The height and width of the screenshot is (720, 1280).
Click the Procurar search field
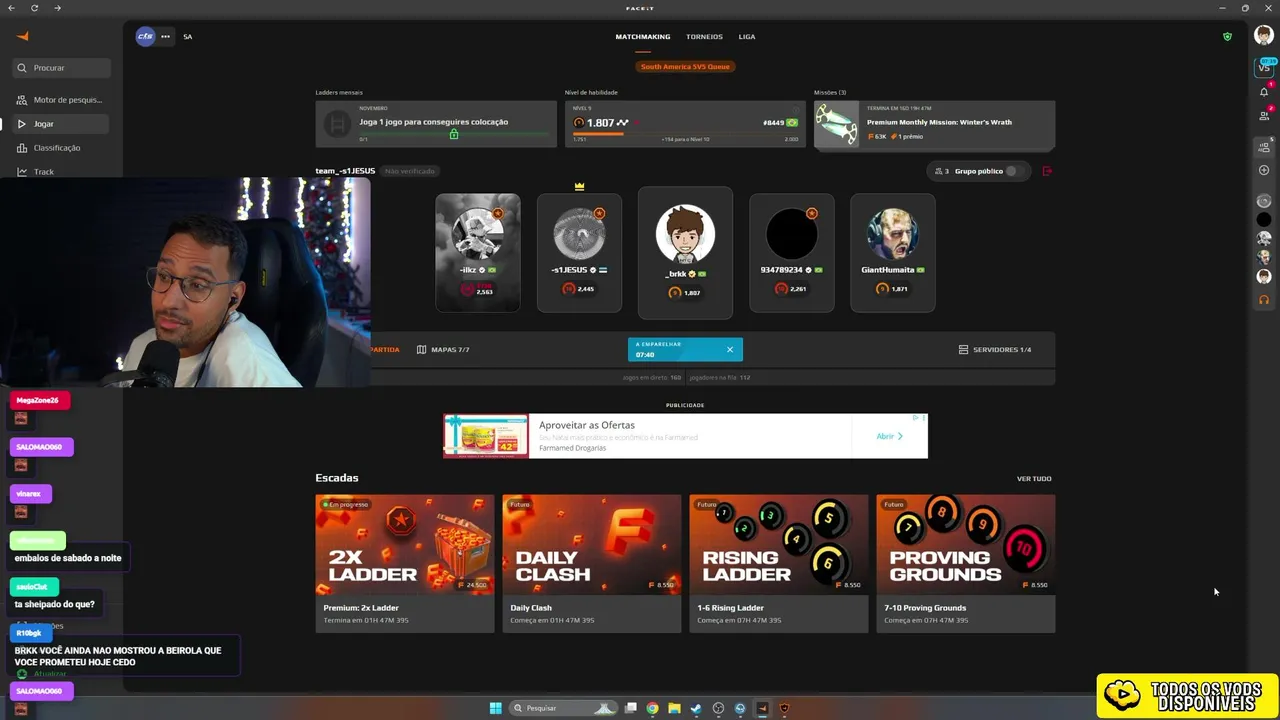tap(61, 68)
